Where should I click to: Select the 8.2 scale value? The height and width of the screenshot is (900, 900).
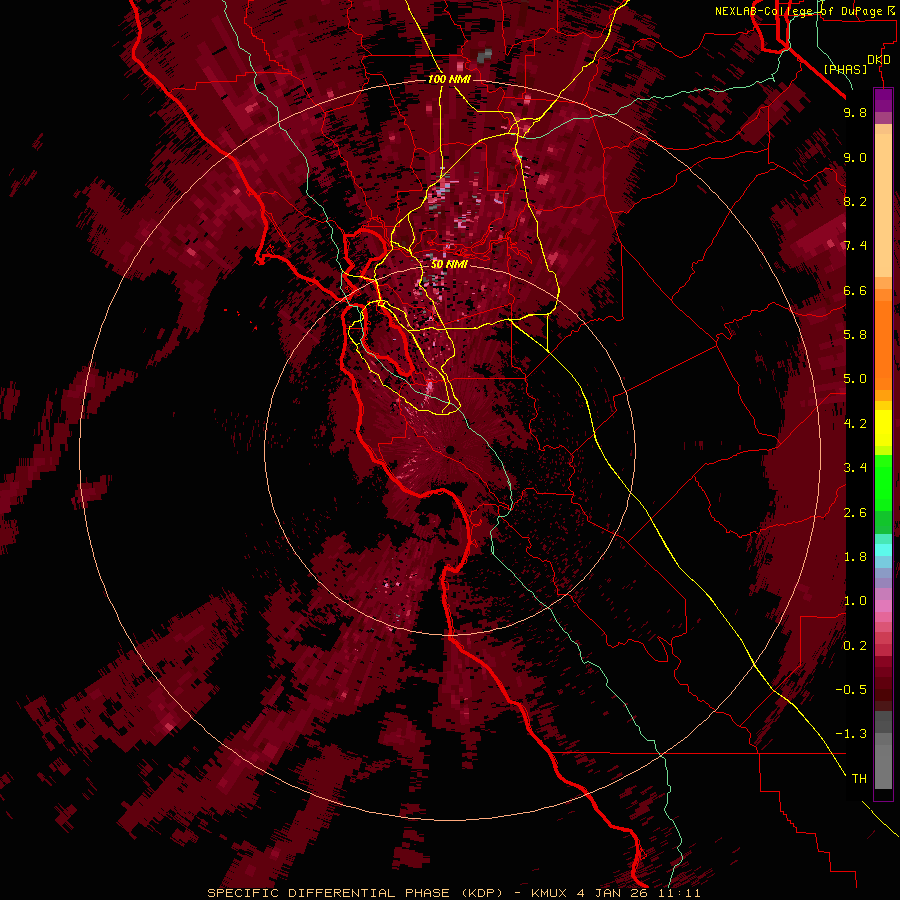coord(855,201)
